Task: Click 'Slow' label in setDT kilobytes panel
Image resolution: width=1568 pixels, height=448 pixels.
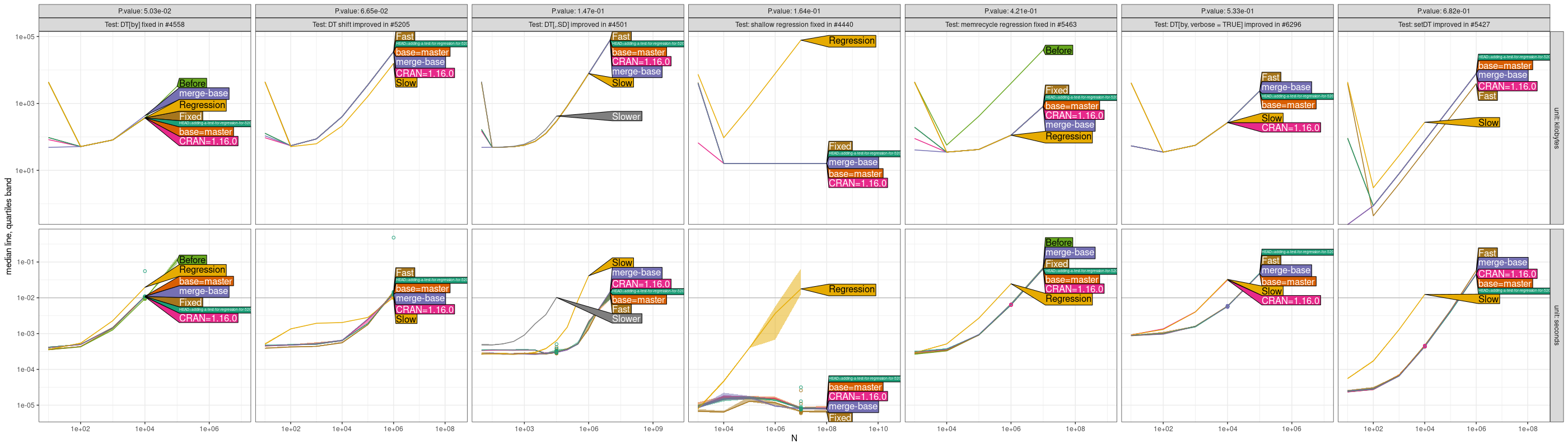Action: click(1488, 122)
